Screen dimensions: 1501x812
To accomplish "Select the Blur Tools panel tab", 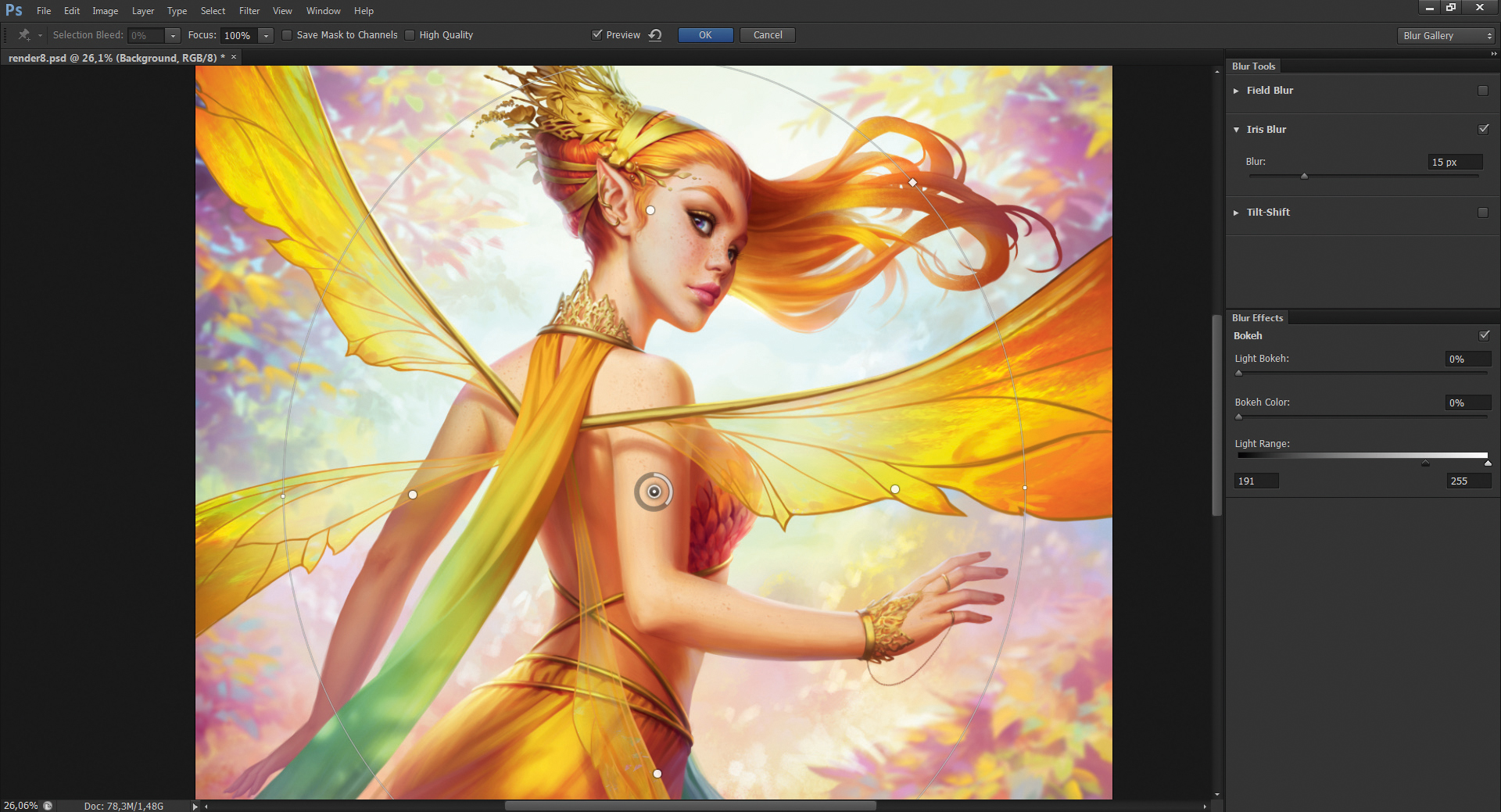I will tap(1253, 66).
